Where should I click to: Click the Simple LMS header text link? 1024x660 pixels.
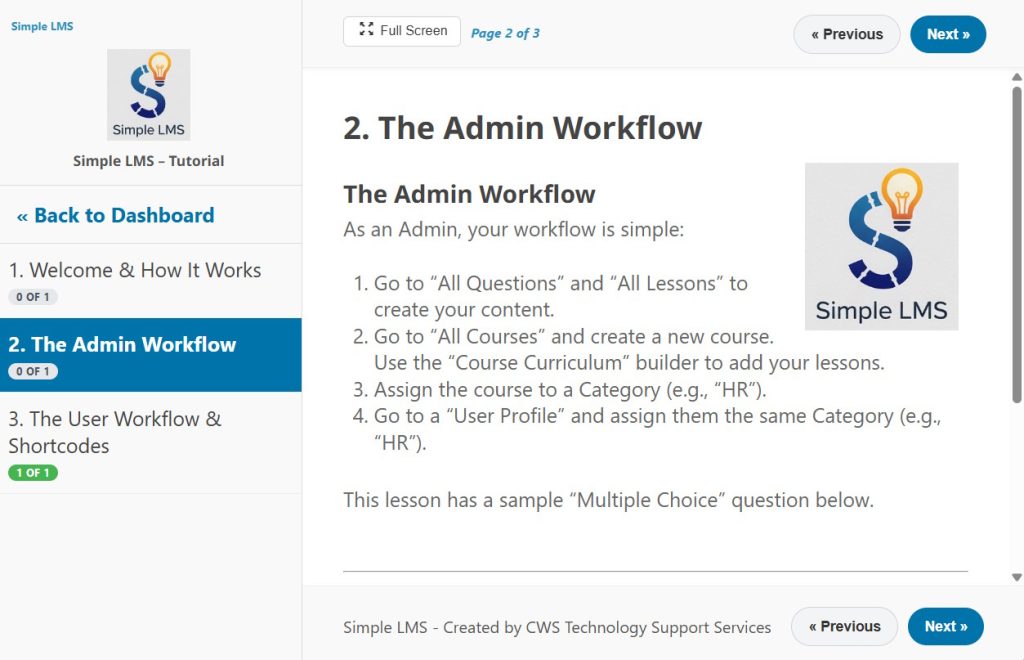[42, 26]
